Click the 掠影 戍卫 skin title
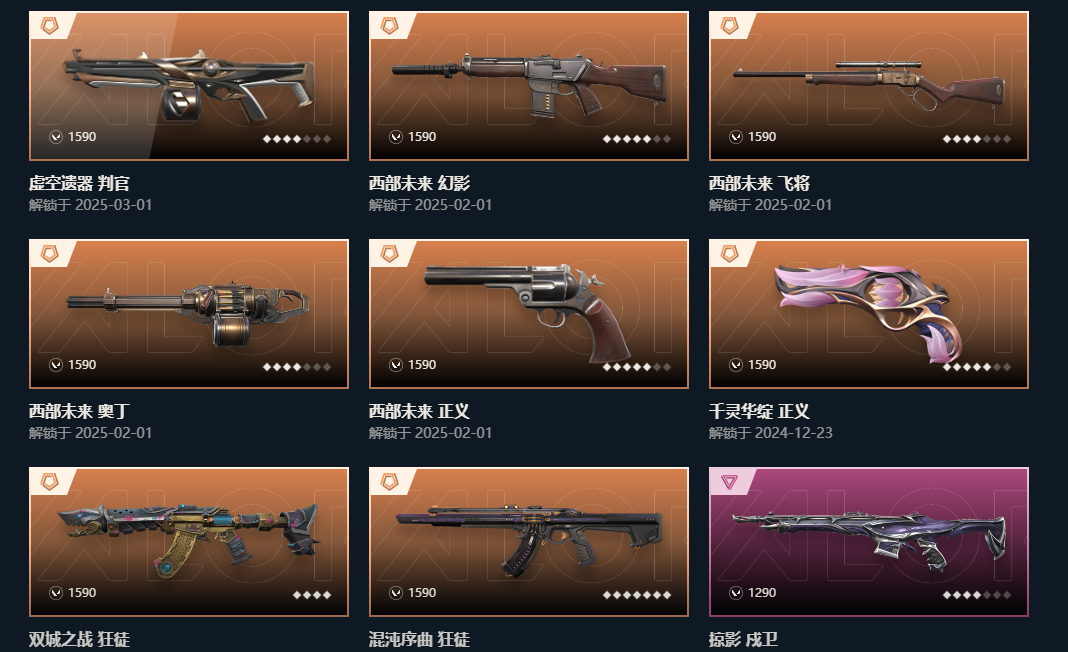 [742, 639]
